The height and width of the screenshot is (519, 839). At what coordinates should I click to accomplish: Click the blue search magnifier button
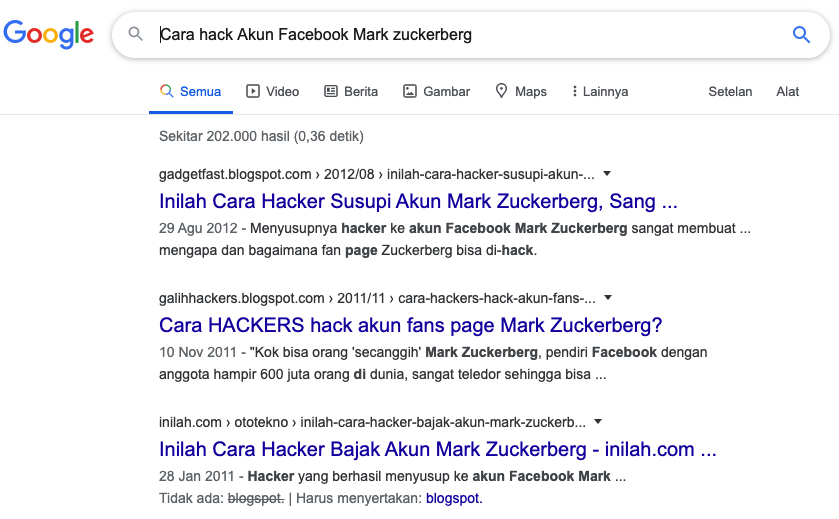[x=801, y=35]
